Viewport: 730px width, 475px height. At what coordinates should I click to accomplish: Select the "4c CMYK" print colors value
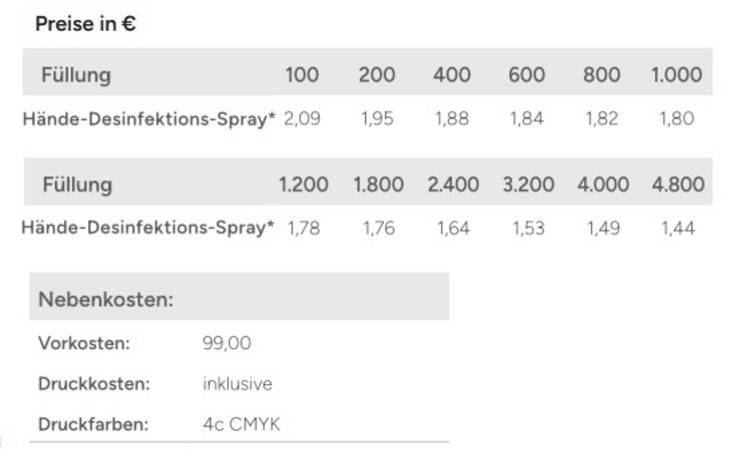241,425
